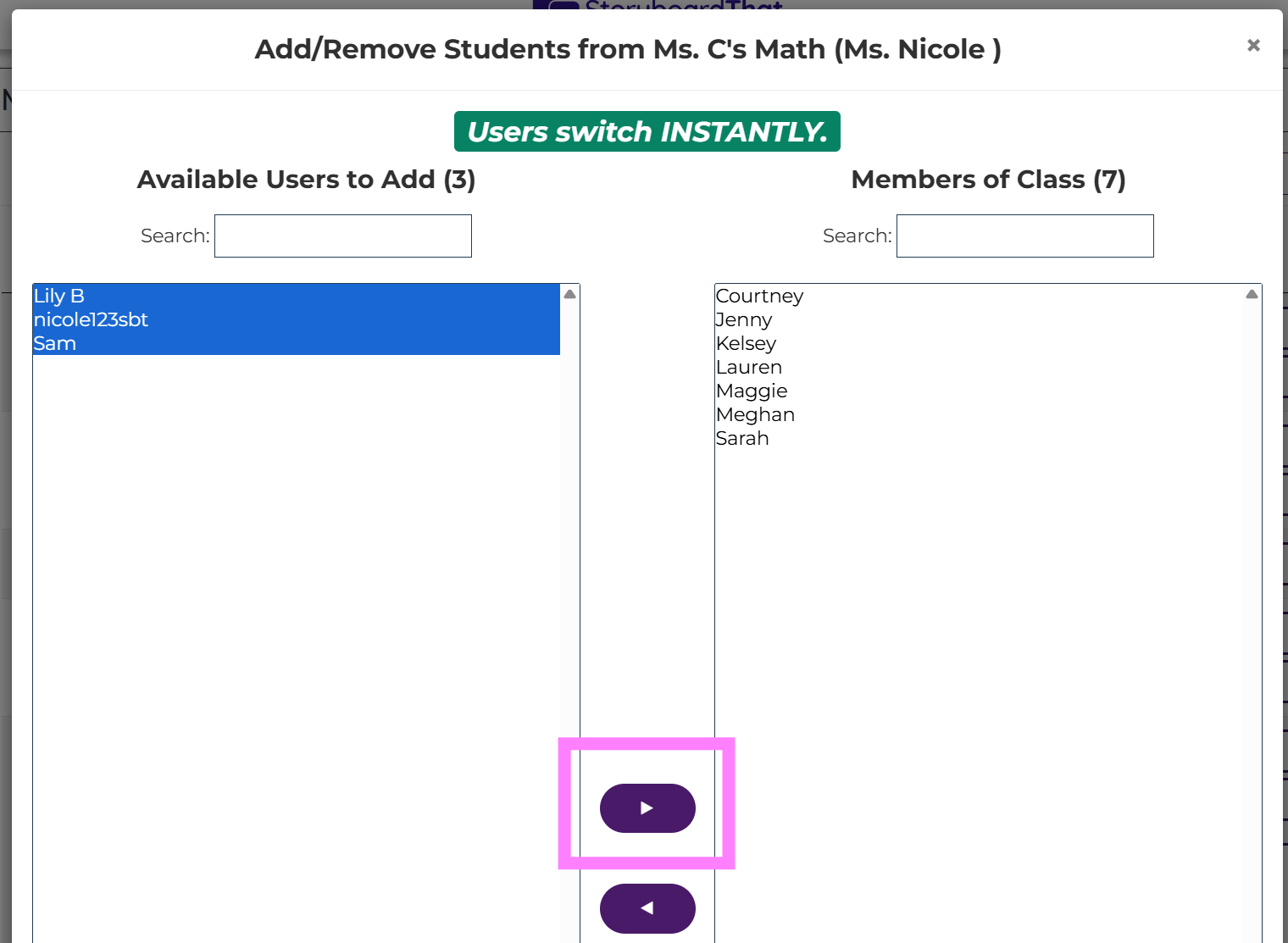
Task: Click the Members of Class heading
Action: coord(988,180)
